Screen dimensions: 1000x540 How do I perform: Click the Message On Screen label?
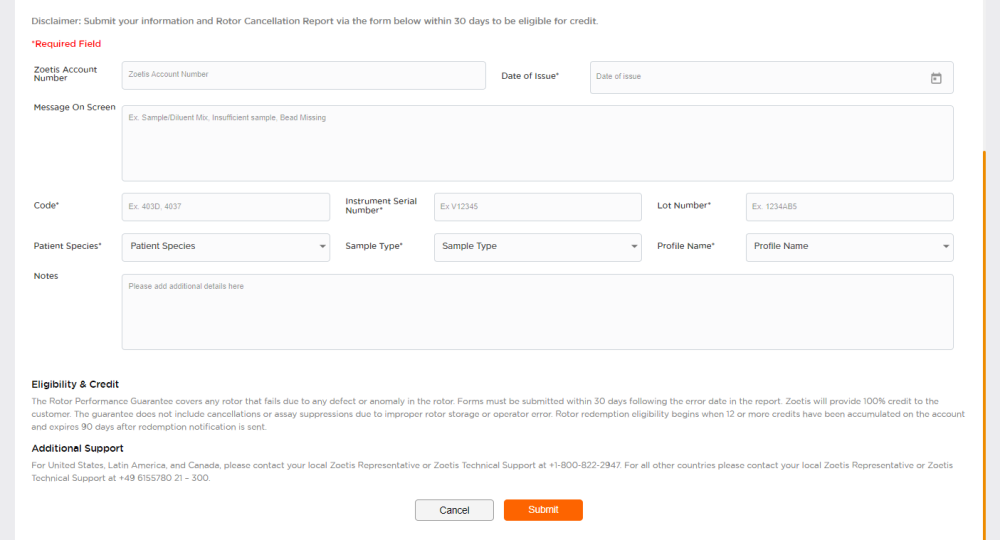(75, 107)
